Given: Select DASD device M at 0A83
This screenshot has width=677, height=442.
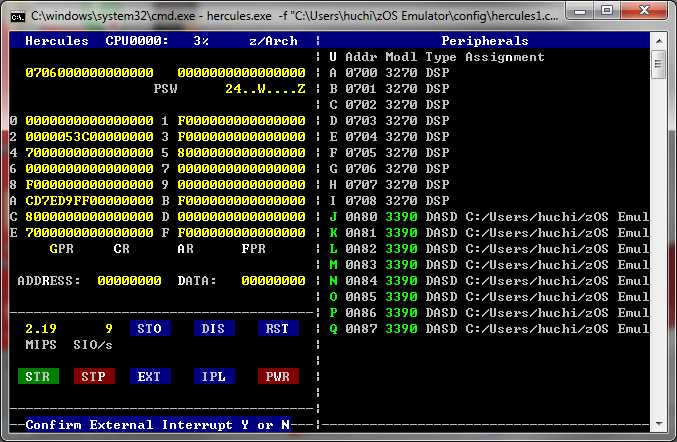Looking at the screenshot, I should [489, 265].
